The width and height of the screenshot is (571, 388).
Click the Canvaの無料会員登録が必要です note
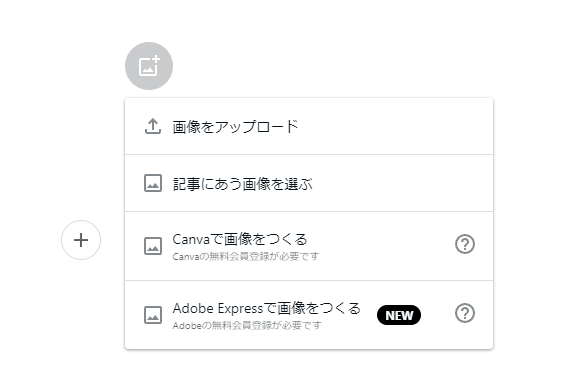coord(245,256)
